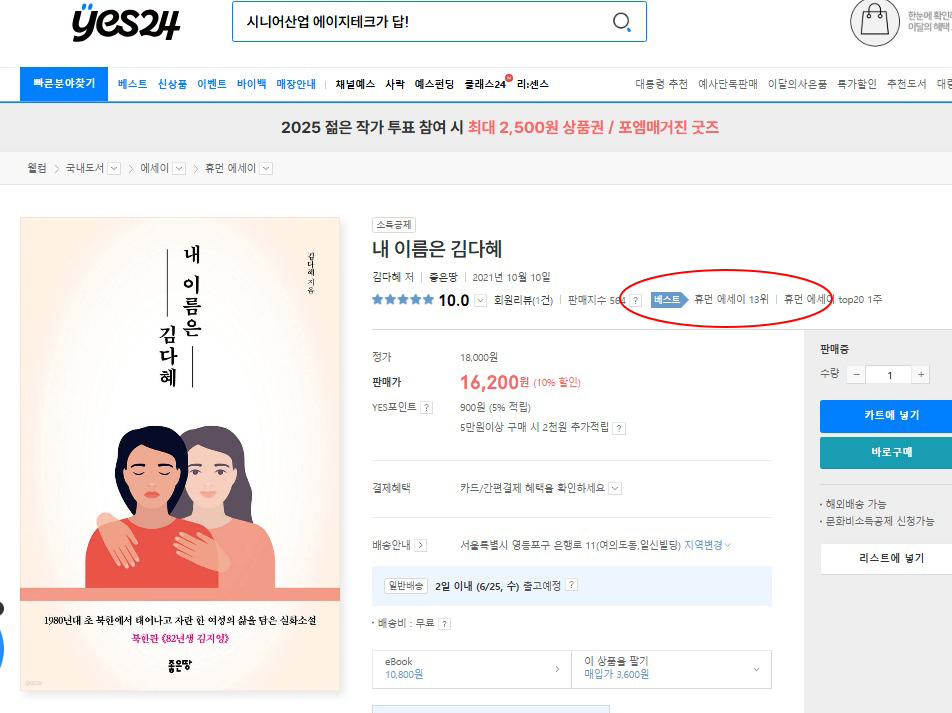Open 리:센스 link

click(532, 84)
